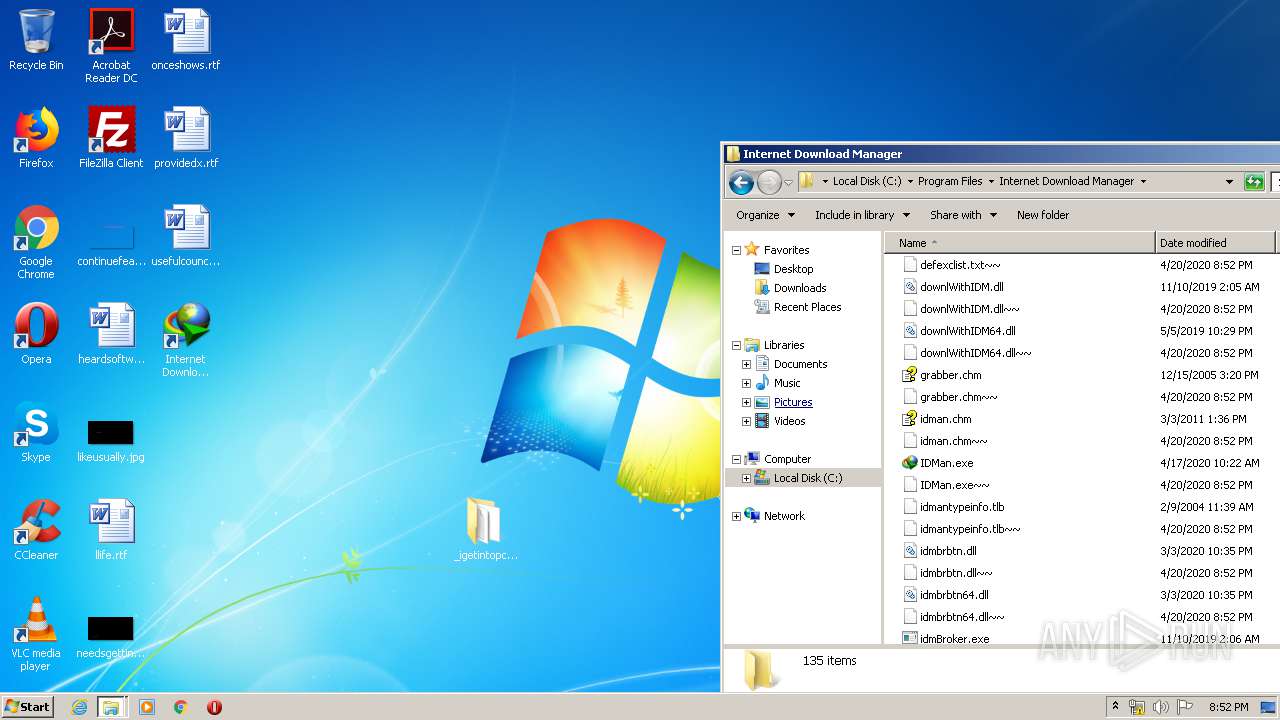Click the Explorer Forward button

pos(769,182)
